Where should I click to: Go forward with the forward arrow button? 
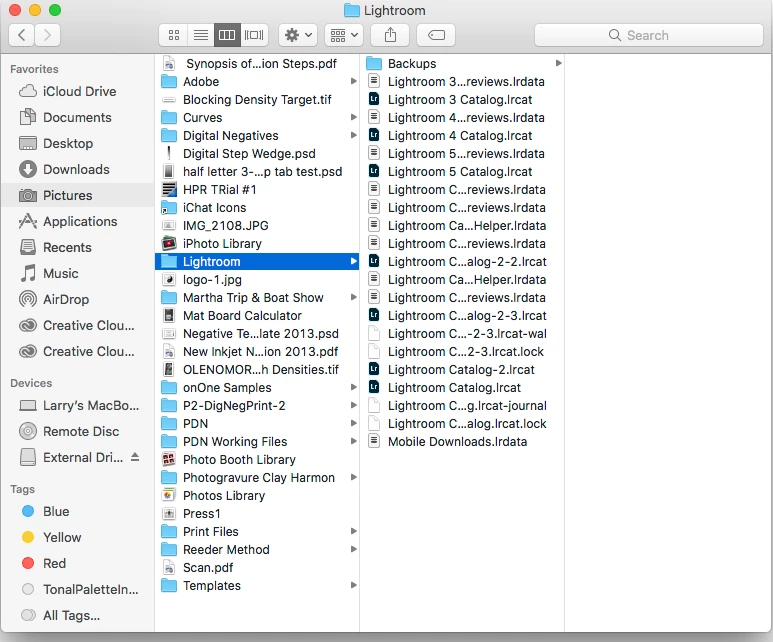pyautogui.click(x=47, y=35)
